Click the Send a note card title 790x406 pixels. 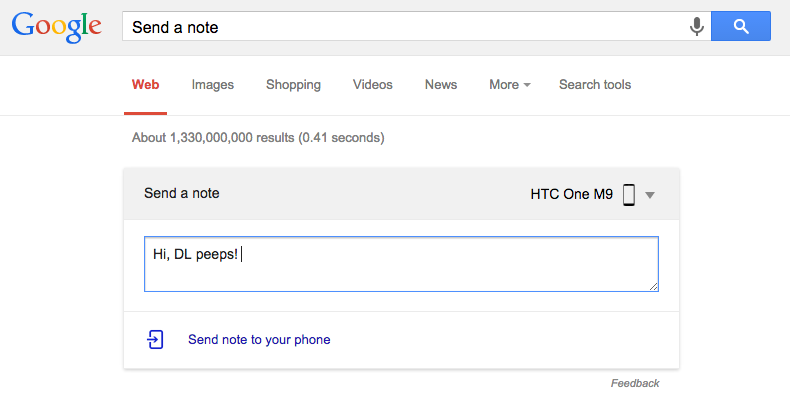pyautogui.click(x=182, y=193)
